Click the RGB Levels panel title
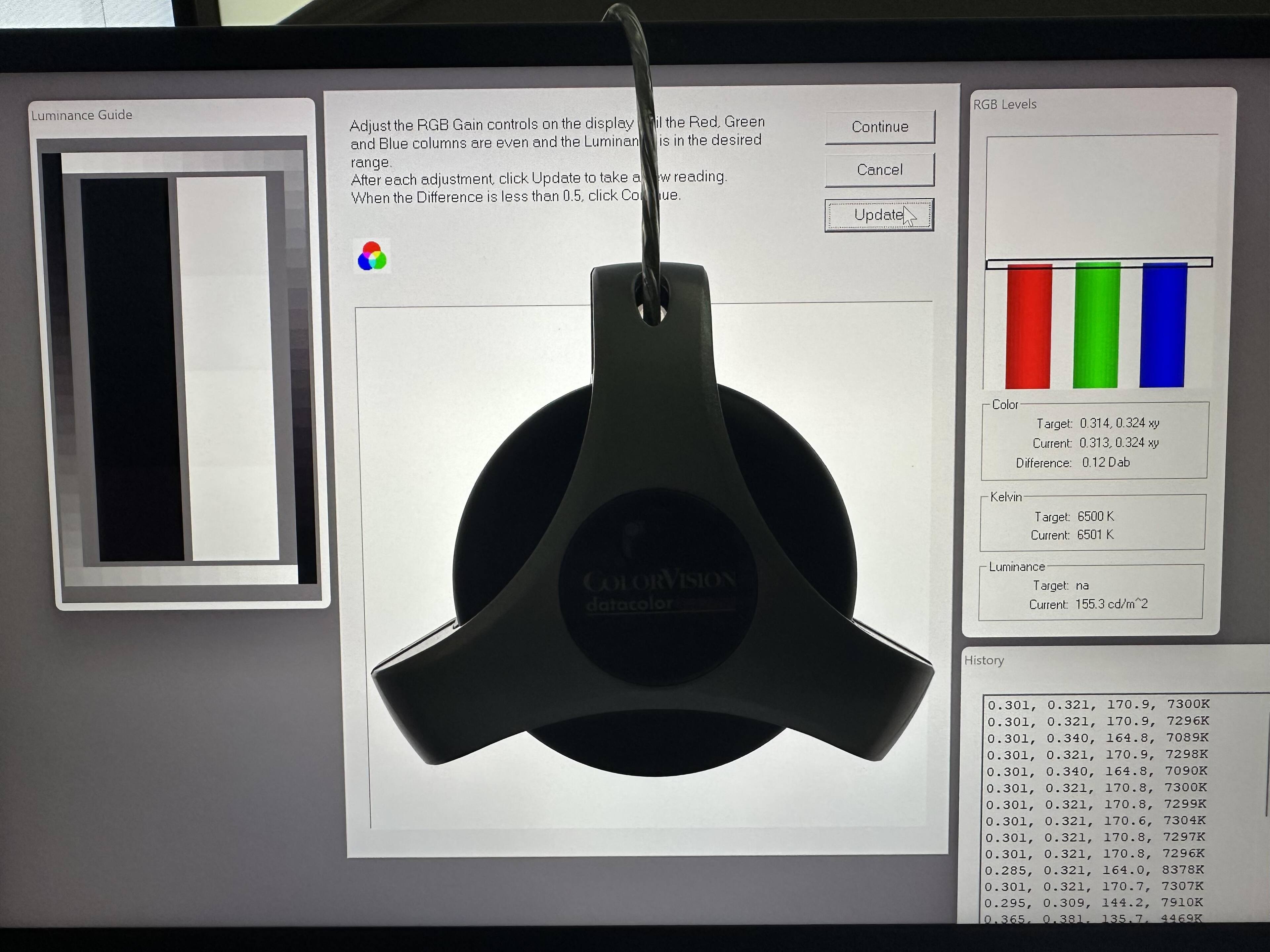 coord(1005,104)
